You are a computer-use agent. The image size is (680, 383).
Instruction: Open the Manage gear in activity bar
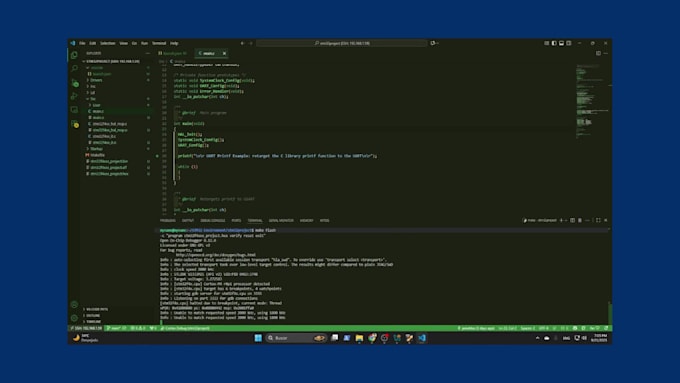(74, 318)
